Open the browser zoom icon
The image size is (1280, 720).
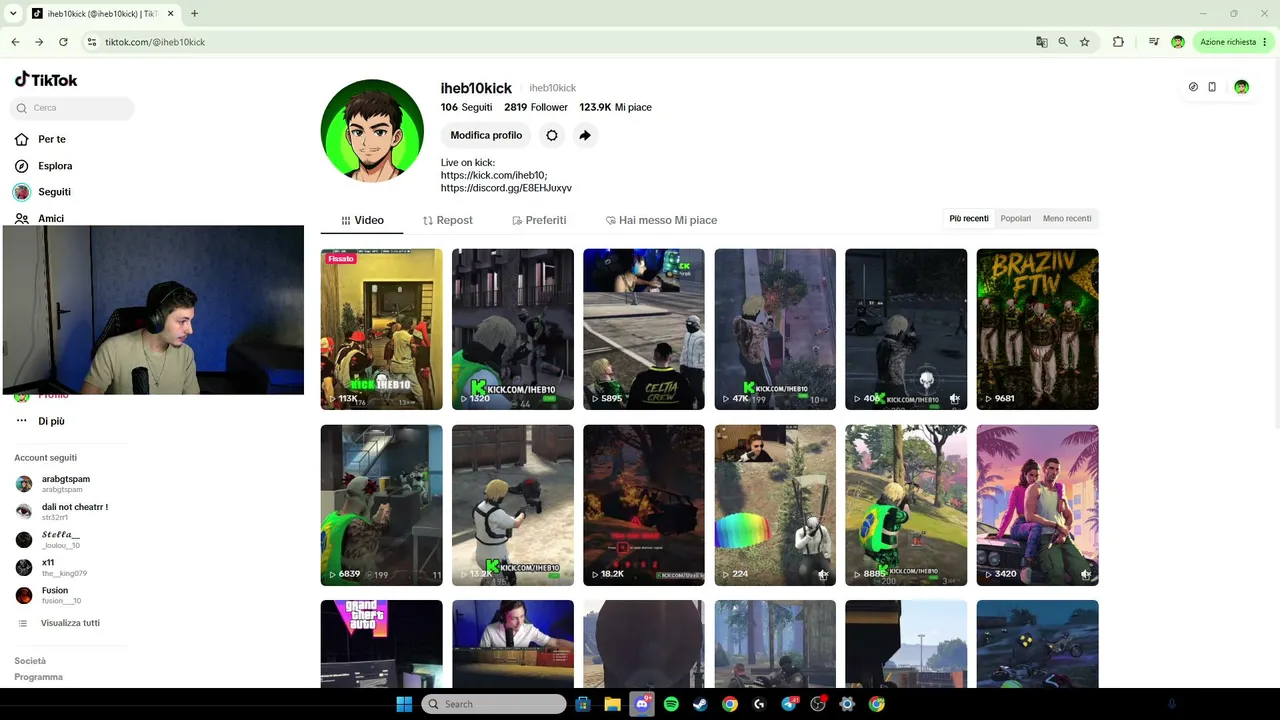point(1063,42)
